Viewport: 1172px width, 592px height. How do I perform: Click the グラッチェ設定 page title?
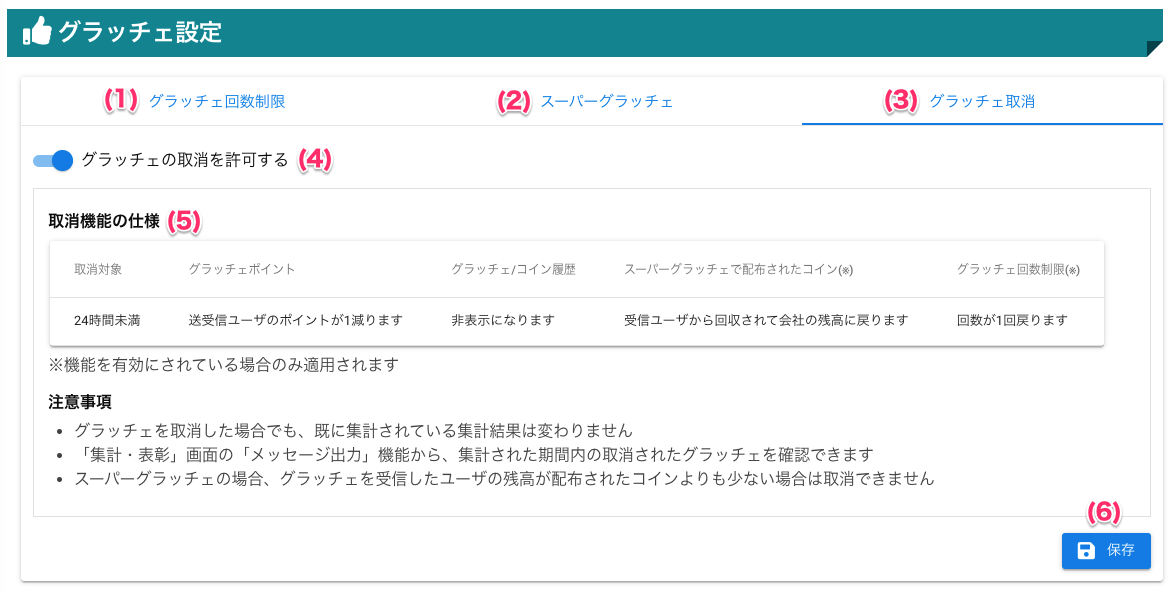coord(140,32)
